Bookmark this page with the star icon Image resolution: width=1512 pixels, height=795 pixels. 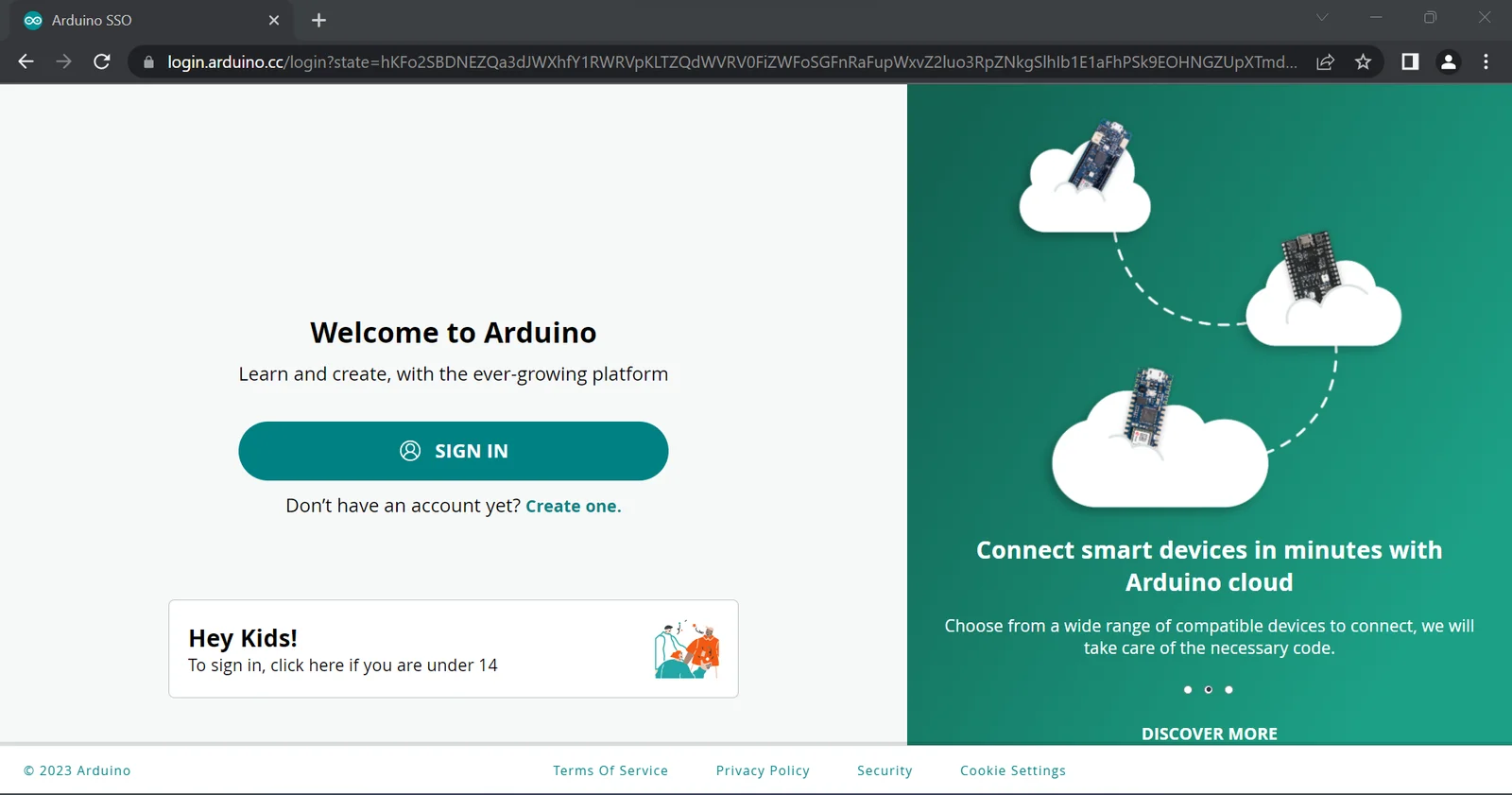1363,61
